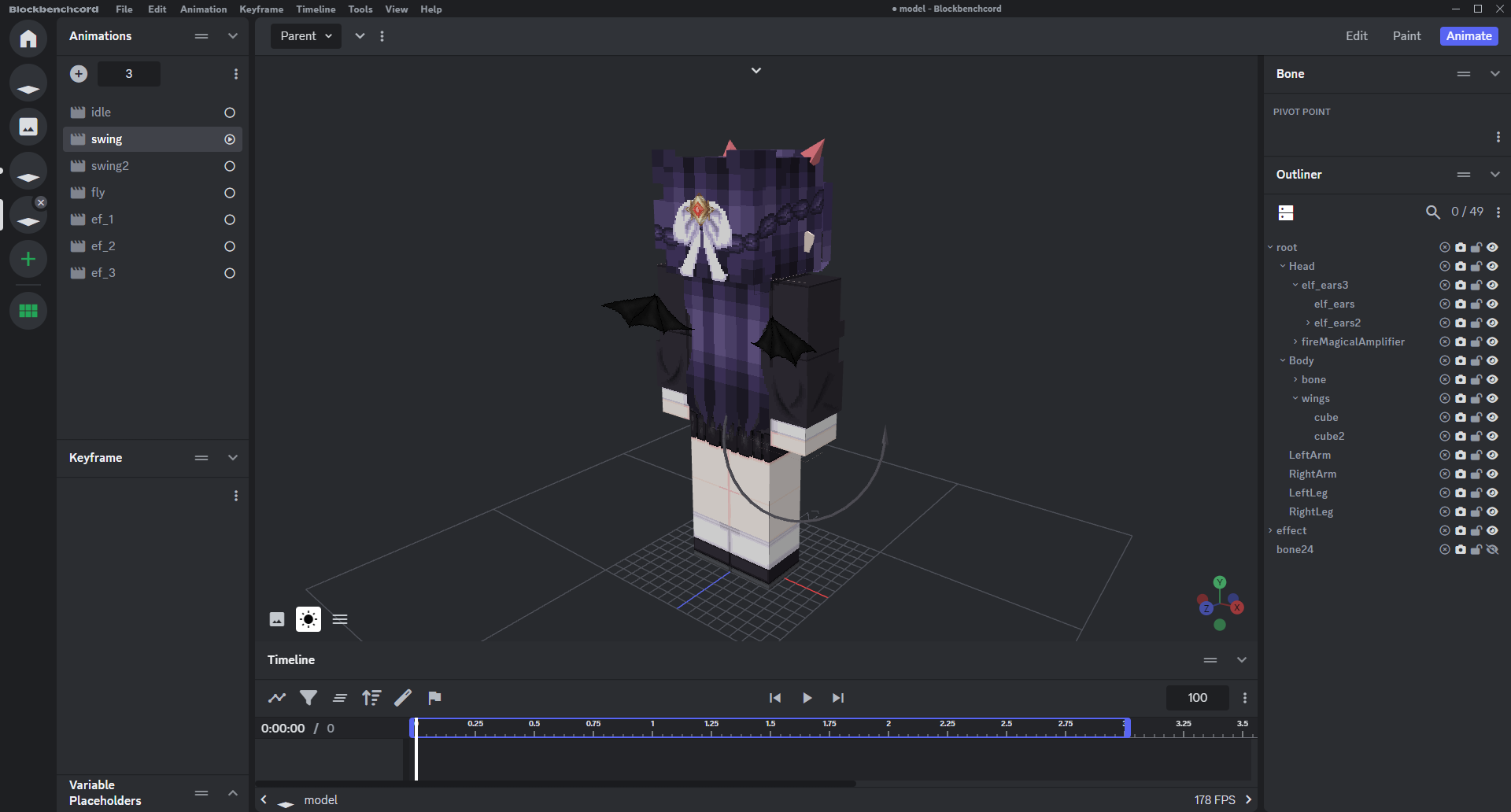The height and width of the screenshot is (812, 1511).
Task: Select the idle animation radio button
Action: click(x=230, y=113)
